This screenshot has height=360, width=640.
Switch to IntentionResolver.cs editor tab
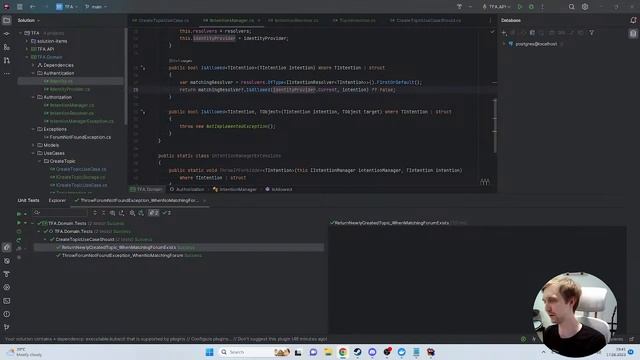pos(294,20)
